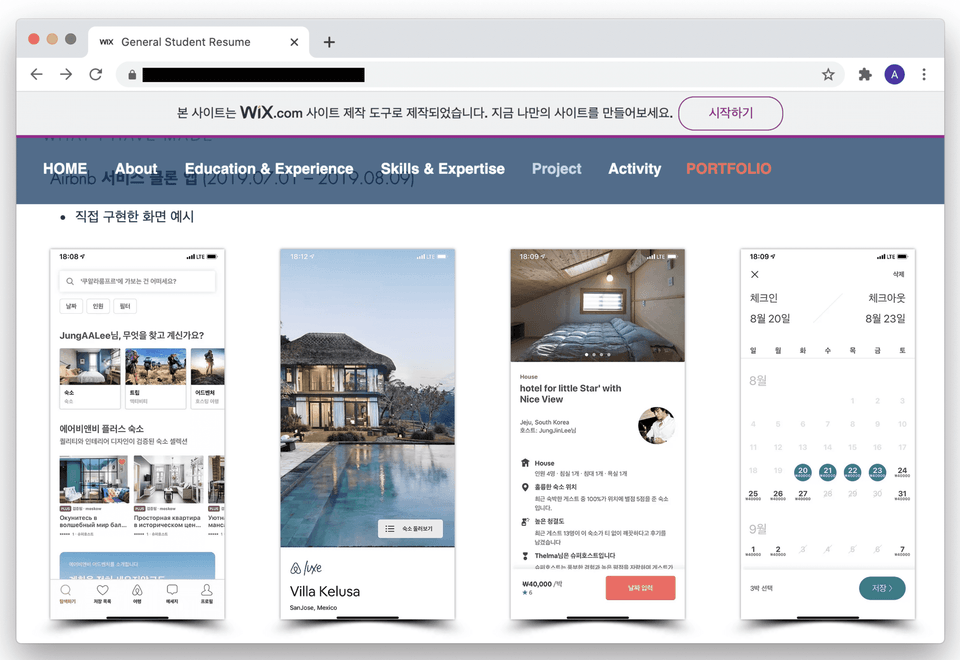Click the luxe logo in second mockup

point(306,568)
